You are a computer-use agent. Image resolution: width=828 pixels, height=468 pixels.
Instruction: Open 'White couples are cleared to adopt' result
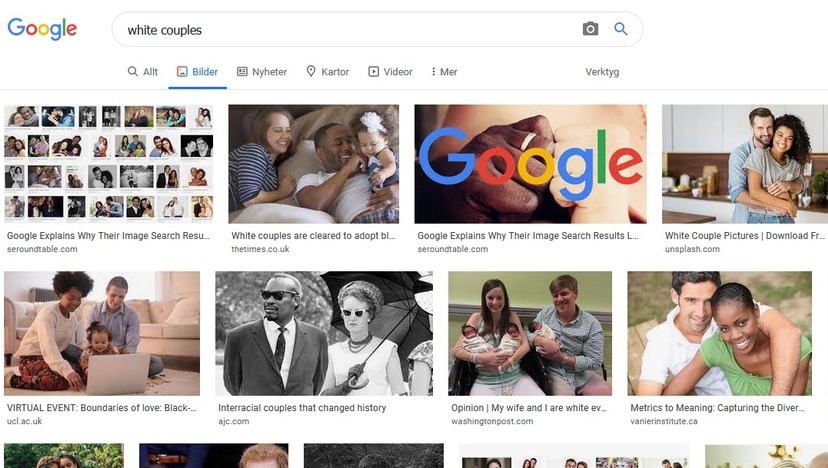313,236
